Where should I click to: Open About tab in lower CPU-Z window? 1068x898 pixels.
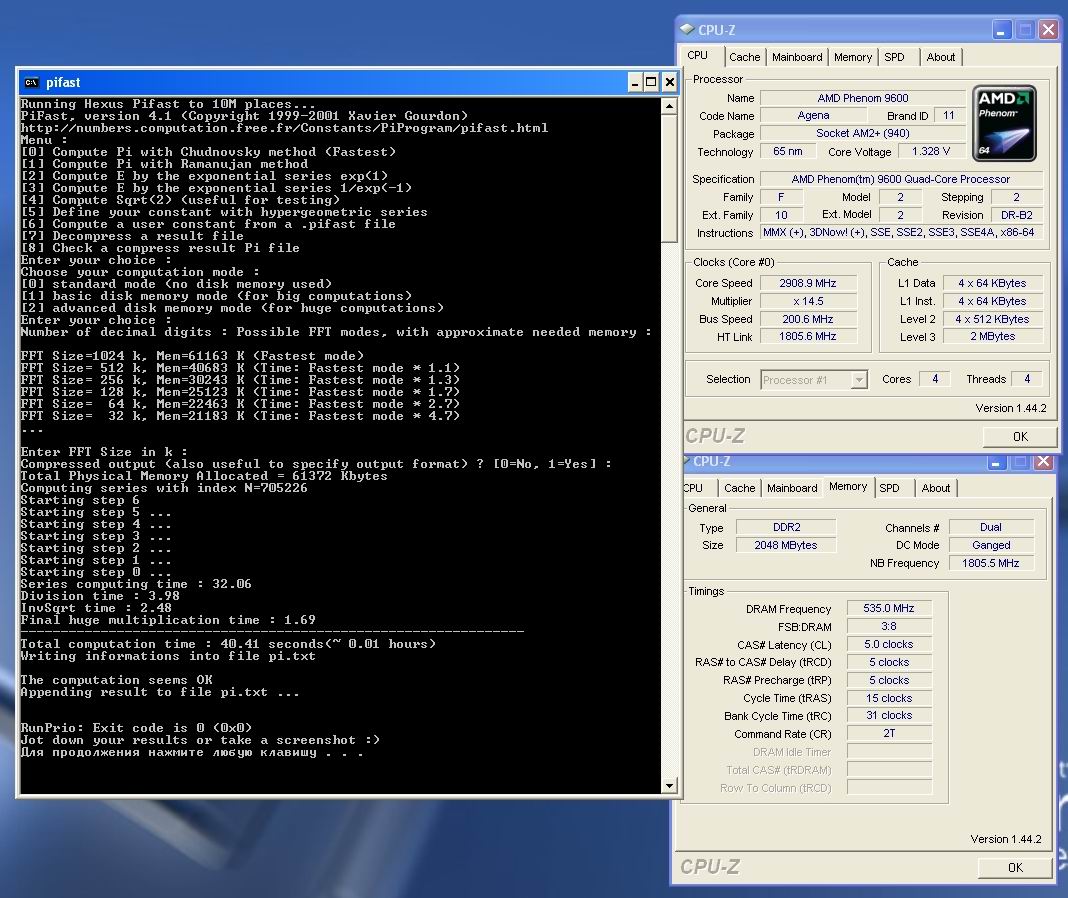click(936, 488)
